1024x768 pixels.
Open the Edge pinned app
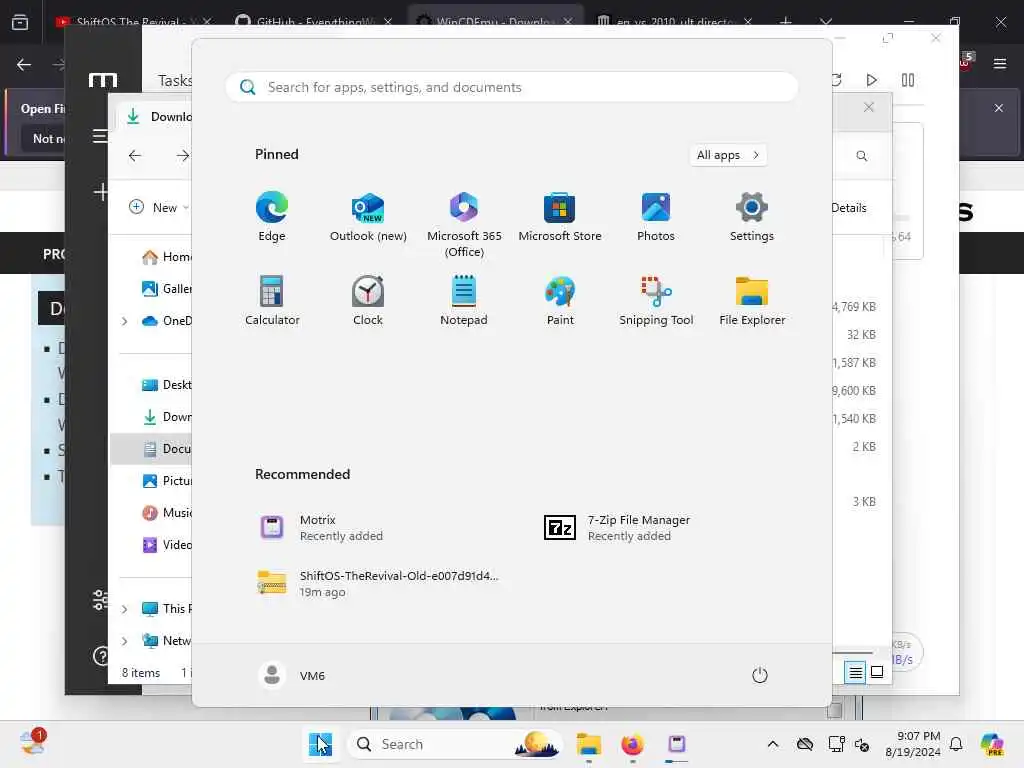tap(272, 217)
